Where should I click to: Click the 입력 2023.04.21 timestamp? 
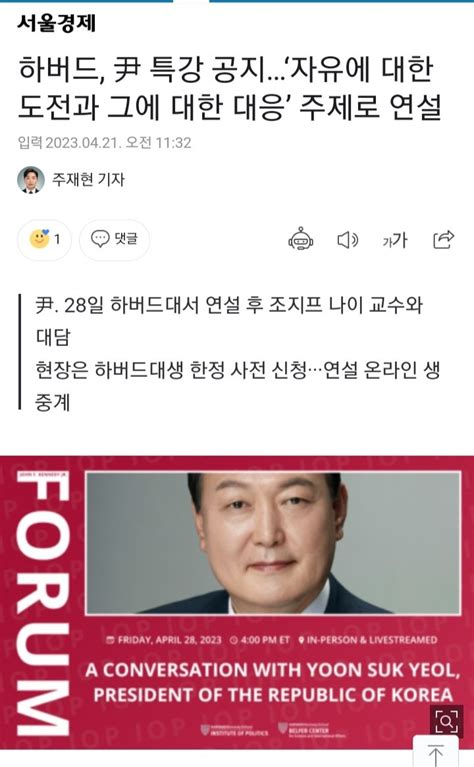[104, 143]
